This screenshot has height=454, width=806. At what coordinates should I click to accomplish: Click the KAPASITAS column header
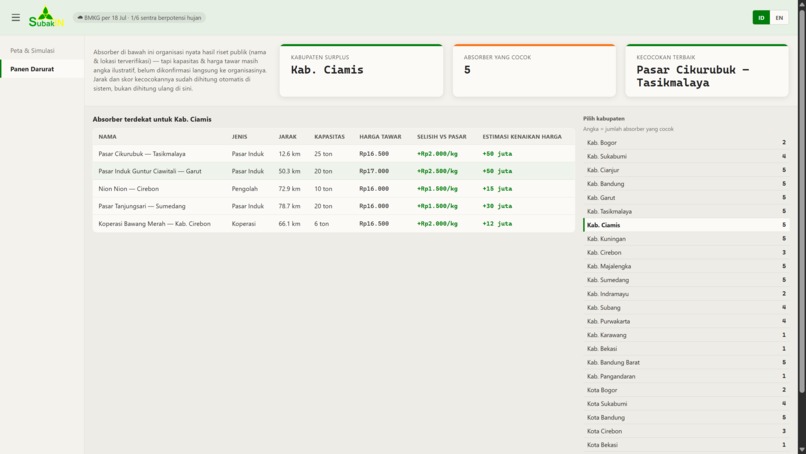[329, 137]
